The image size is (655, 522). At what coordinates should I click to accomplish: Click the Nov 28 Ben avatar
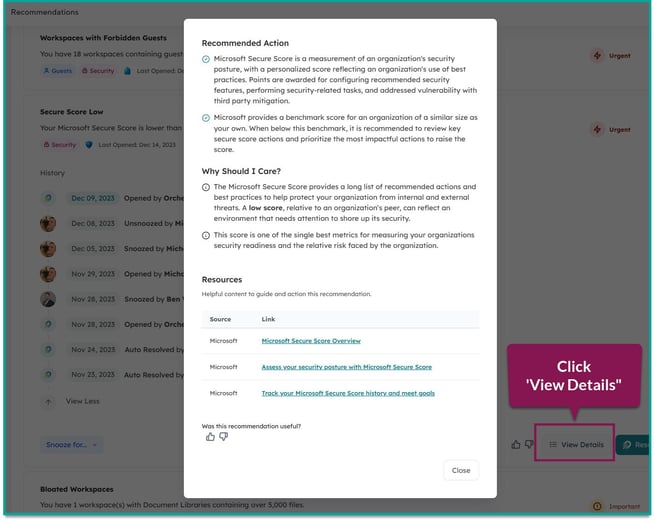(48, 299)
